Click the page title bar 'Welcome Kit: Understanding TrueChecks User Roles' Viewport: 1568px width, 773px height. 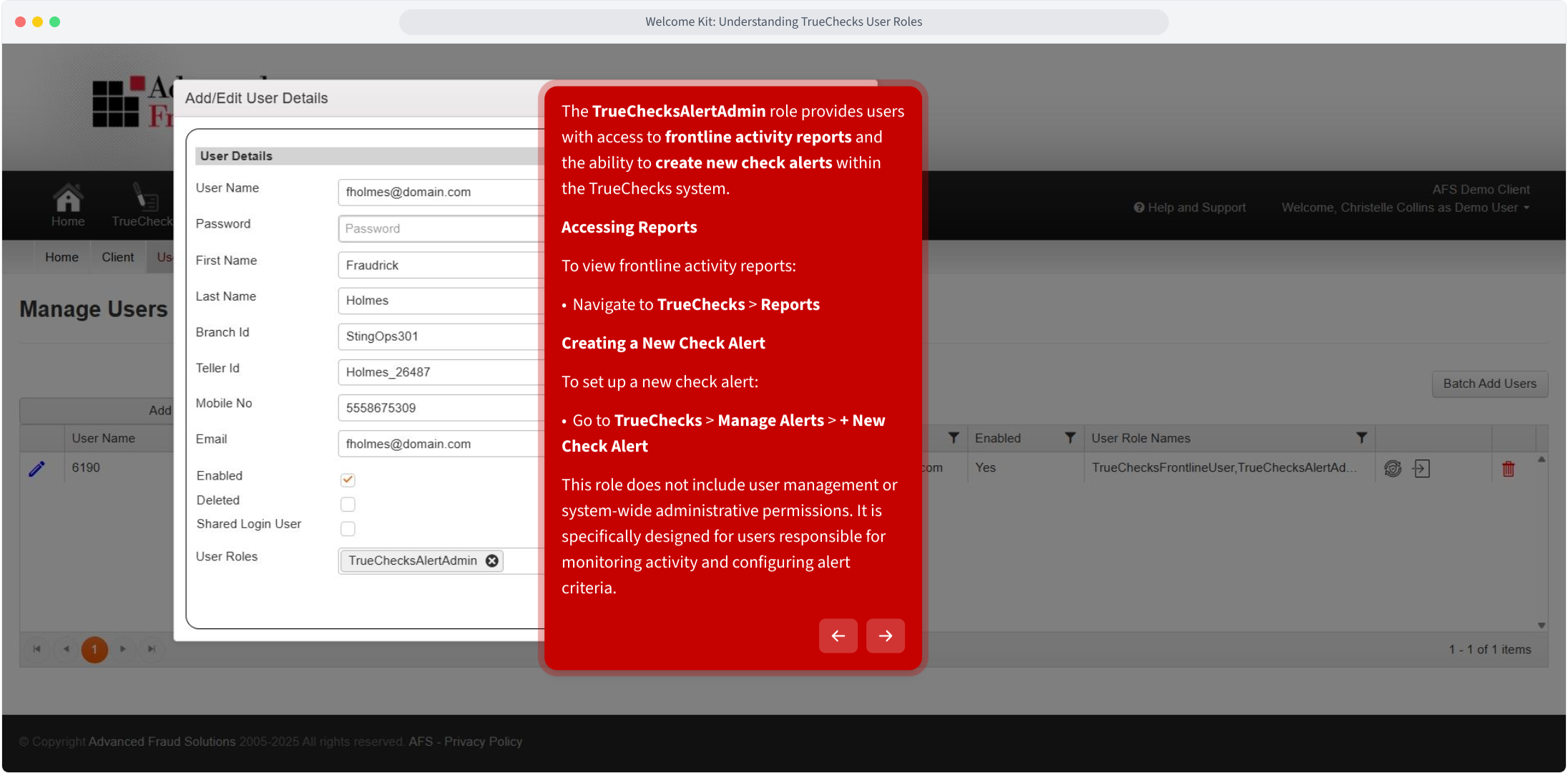click(x=784, y=21)
